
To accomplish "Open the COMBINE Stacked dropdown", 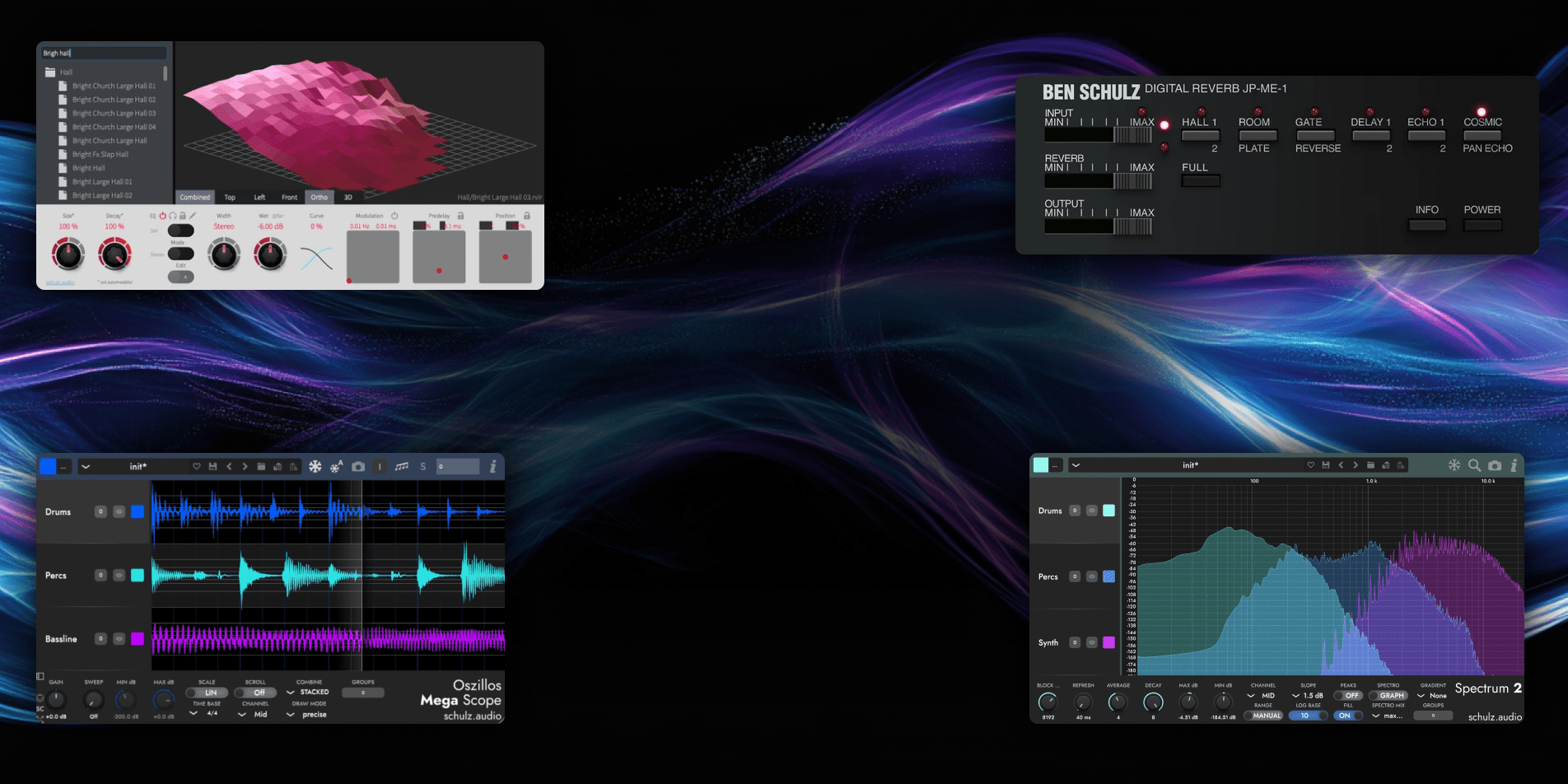I will [x=309, y=693].
